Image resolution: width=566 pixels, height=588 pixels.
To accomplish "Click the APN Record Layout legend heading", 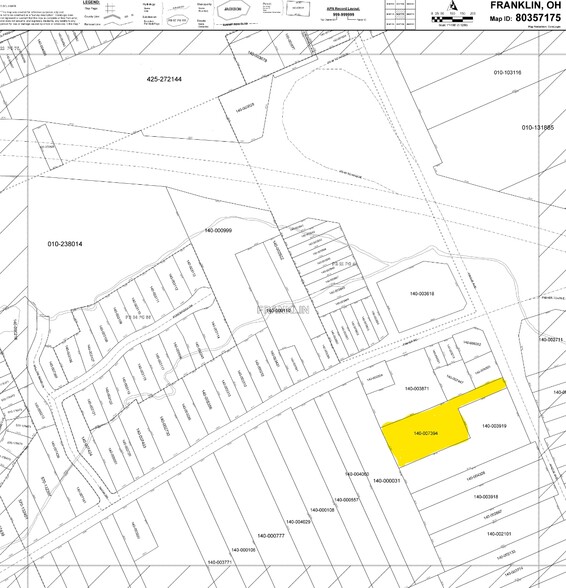I will coord(344,9).
